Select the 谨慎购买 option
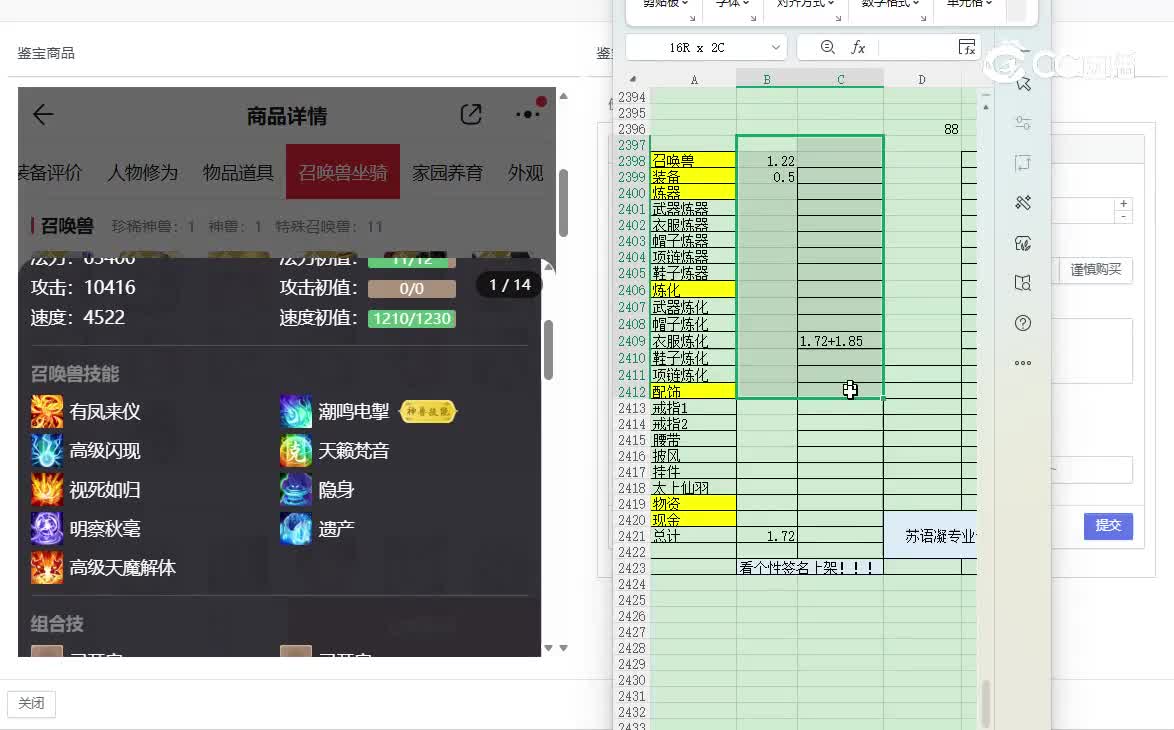The image size is (1174, 730). (1096, 270)
